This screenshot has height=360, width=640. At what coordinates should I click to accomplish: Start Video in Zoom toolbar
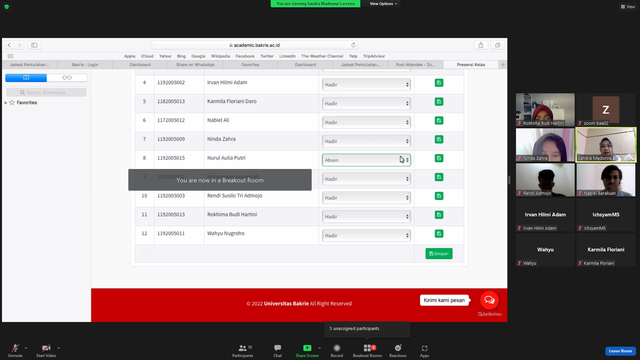(x=46, y=350)
